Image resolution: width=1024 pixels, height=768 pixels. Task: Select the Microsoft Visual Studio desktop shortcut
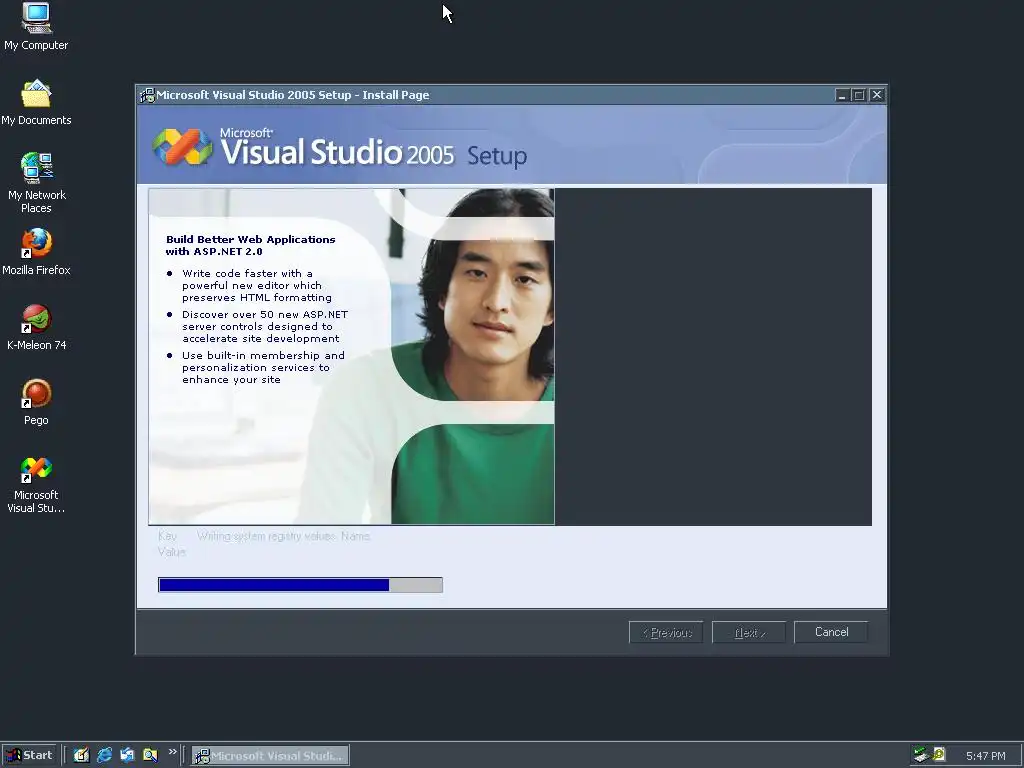(36, 485)
